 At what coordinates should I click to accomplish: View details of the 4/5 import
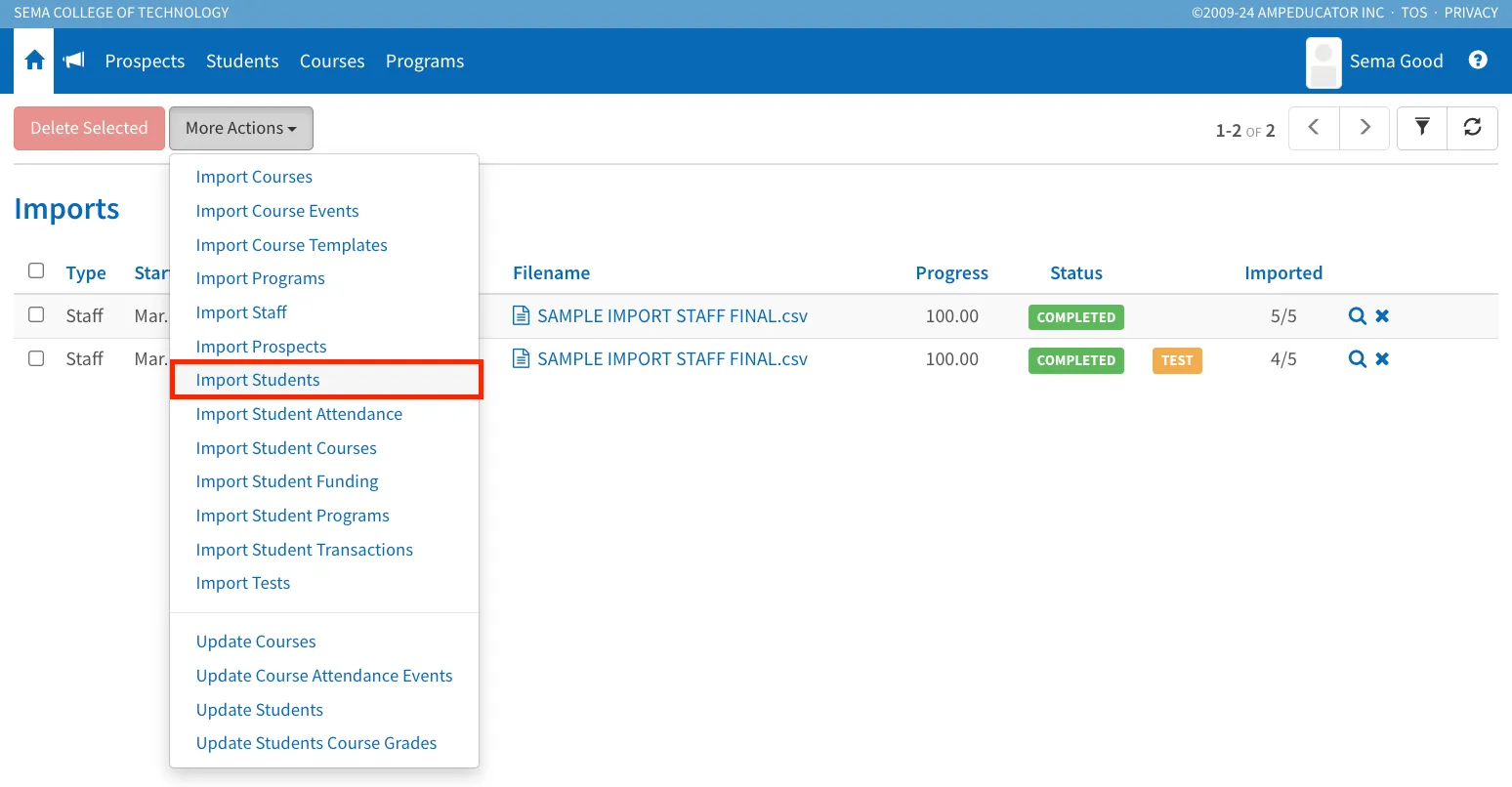(x=1357, y=359)
